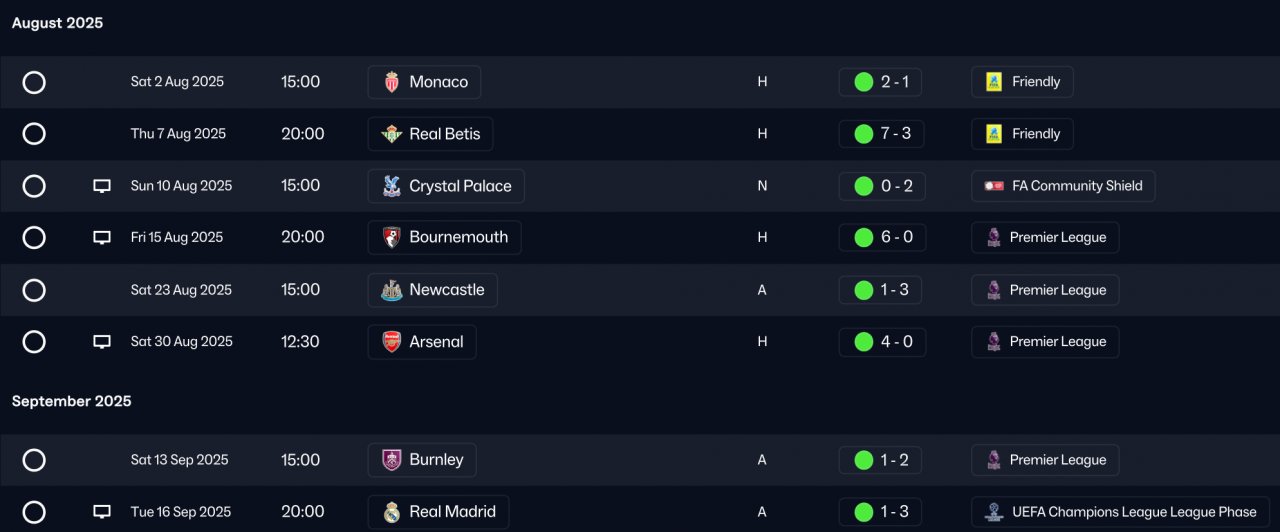Click the Premier League tag on Arsenal row
This screenshot has height=532, width=1280.
(x=1045, y=342)
